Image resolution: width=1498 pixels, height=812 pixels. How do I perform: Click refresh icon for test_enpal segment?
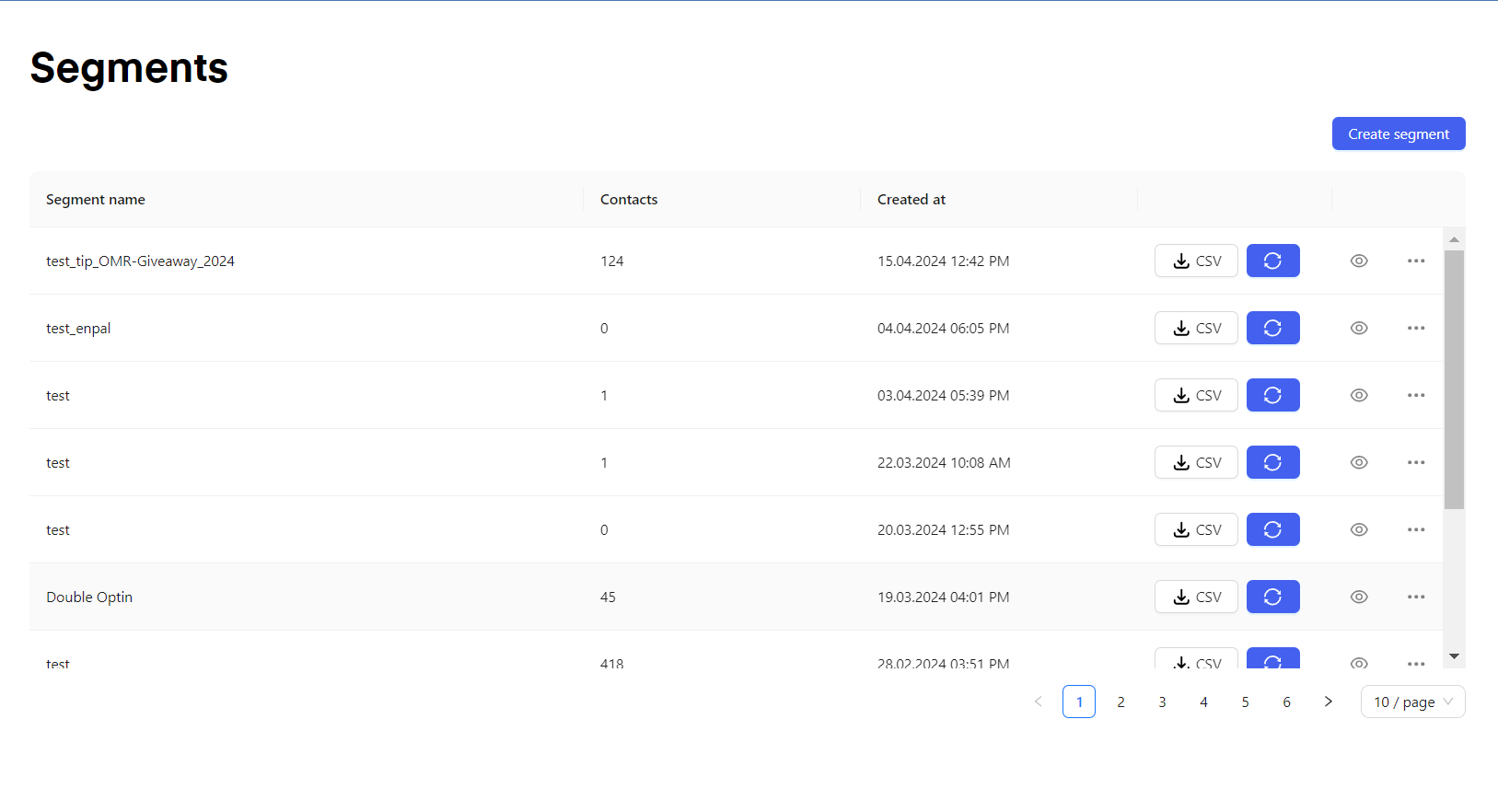point(1272,328)
